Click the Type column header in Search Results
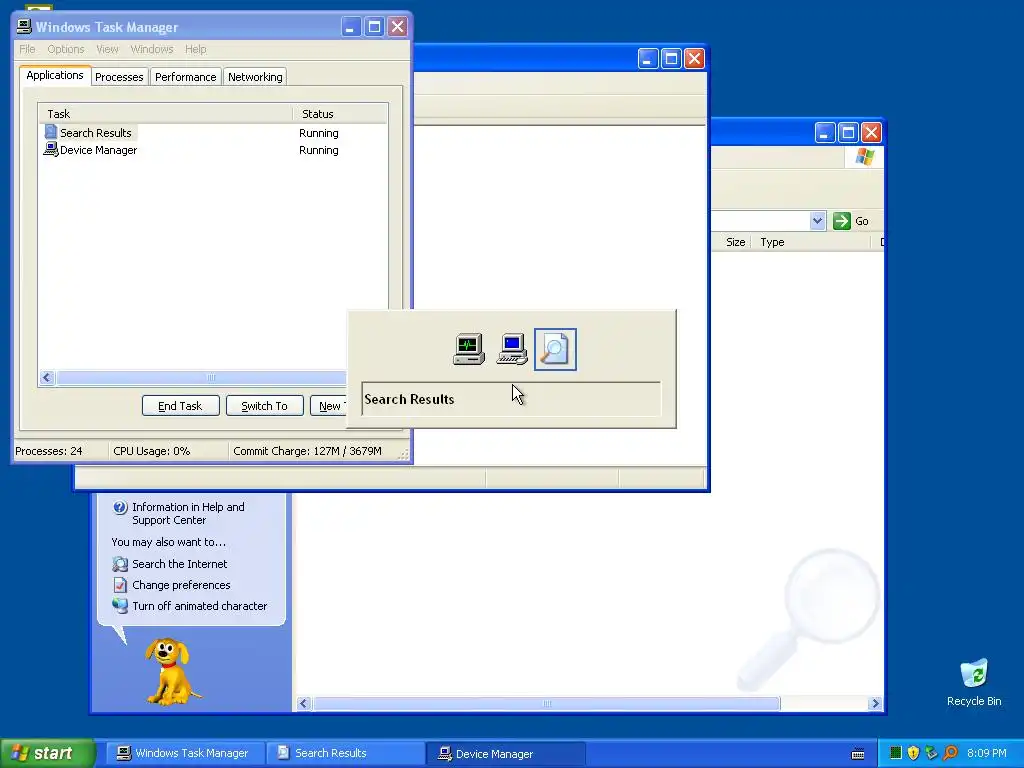This screenshot has height=768, width=1024. [x=811, y=242]
